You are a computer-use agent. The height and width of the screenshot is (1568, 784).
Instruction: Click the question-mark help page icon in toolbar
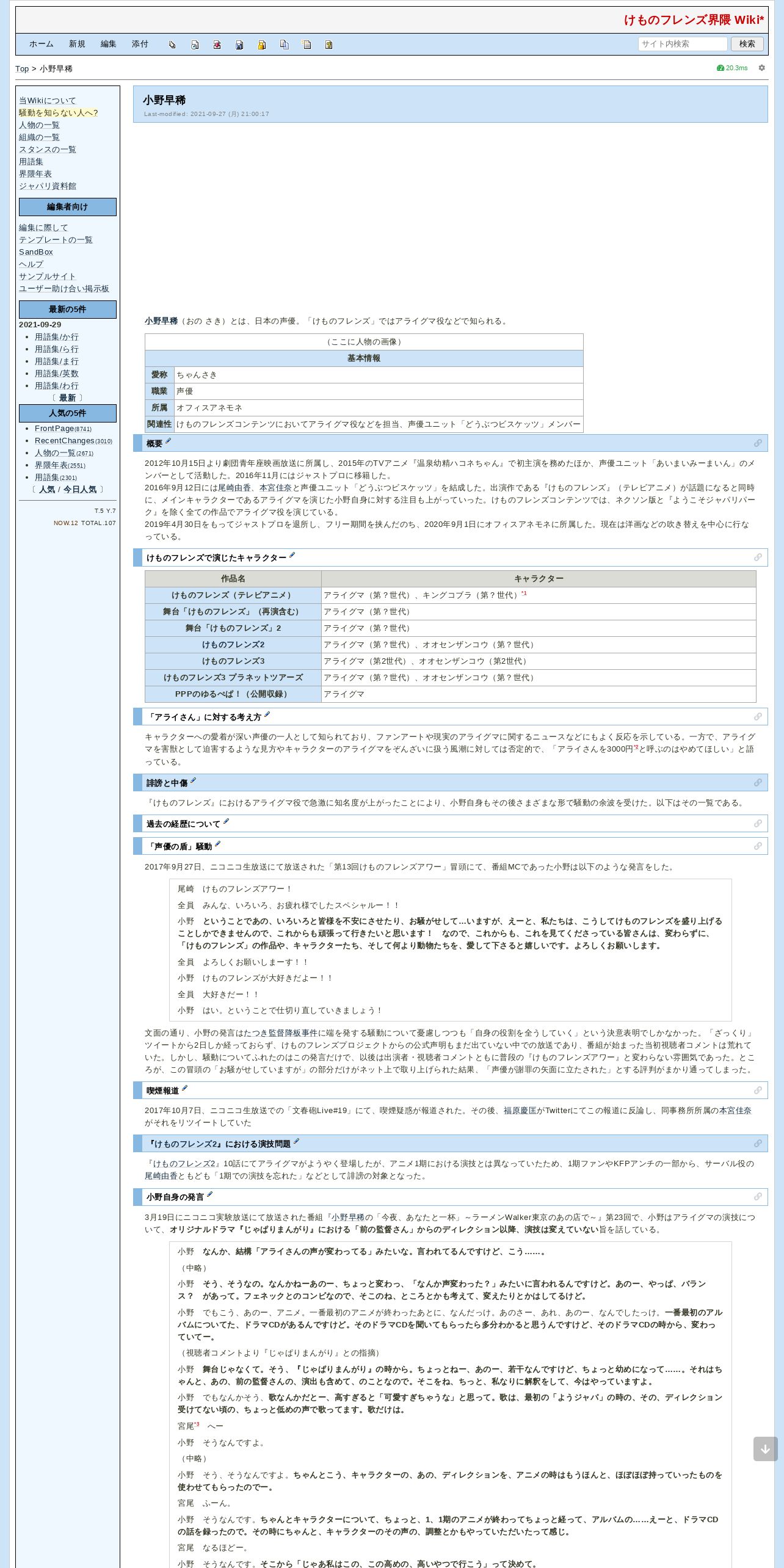328,45
